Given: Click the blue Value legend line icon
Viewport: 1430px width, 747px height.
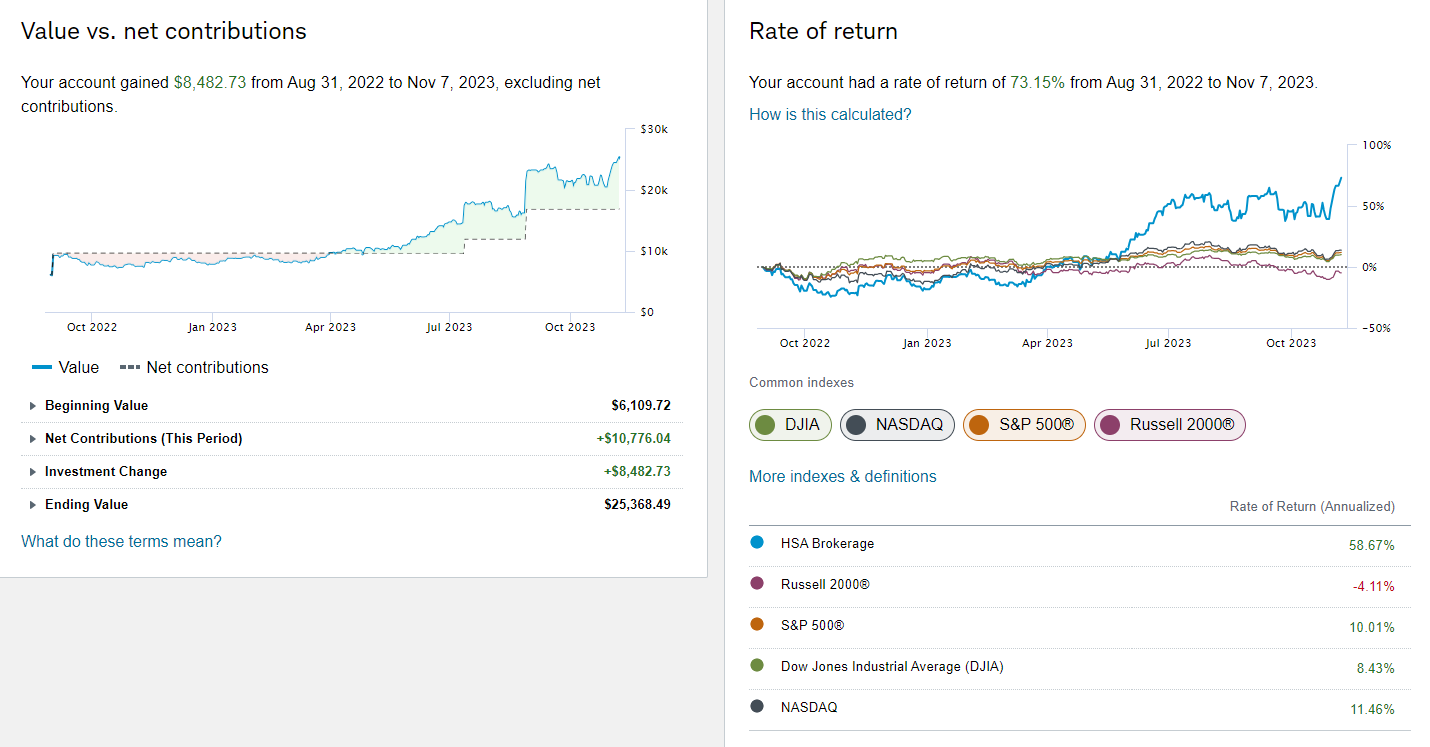Looking at the screenshot, I should point(41,368).
